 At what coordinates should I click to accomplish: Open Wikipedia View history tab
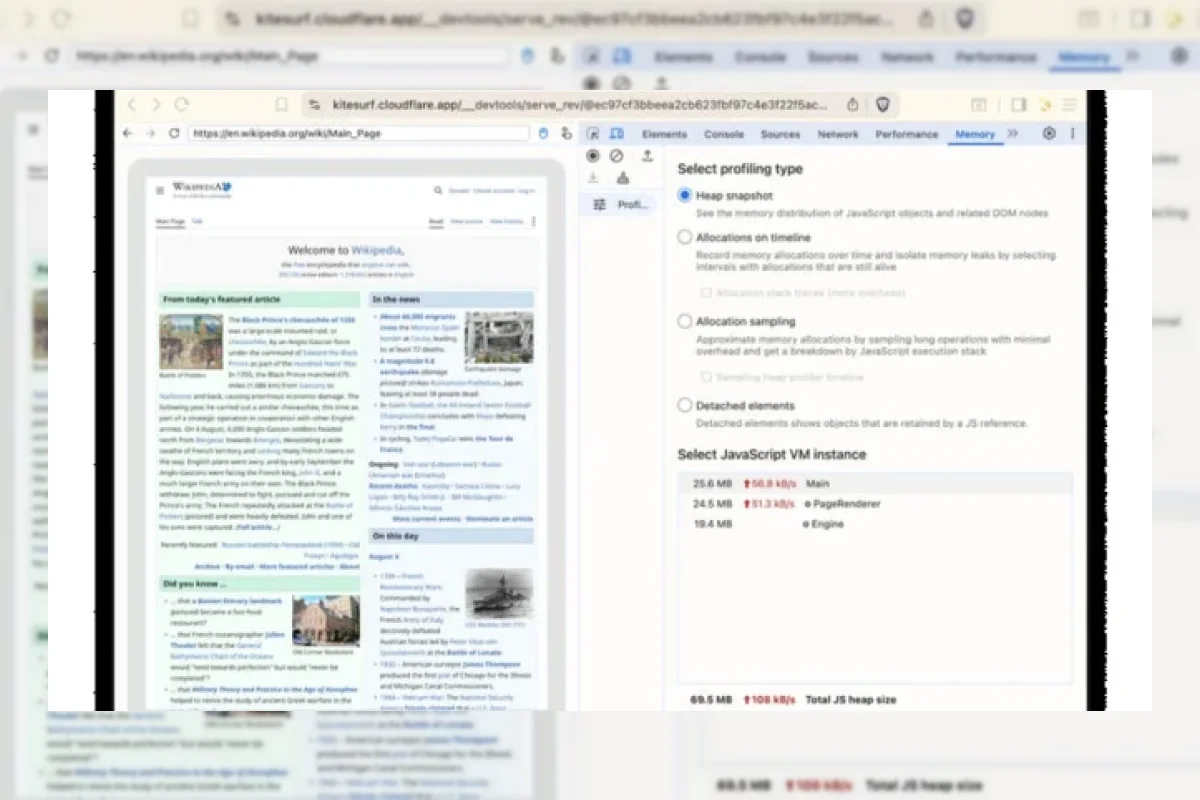click(x=507, y=221)
